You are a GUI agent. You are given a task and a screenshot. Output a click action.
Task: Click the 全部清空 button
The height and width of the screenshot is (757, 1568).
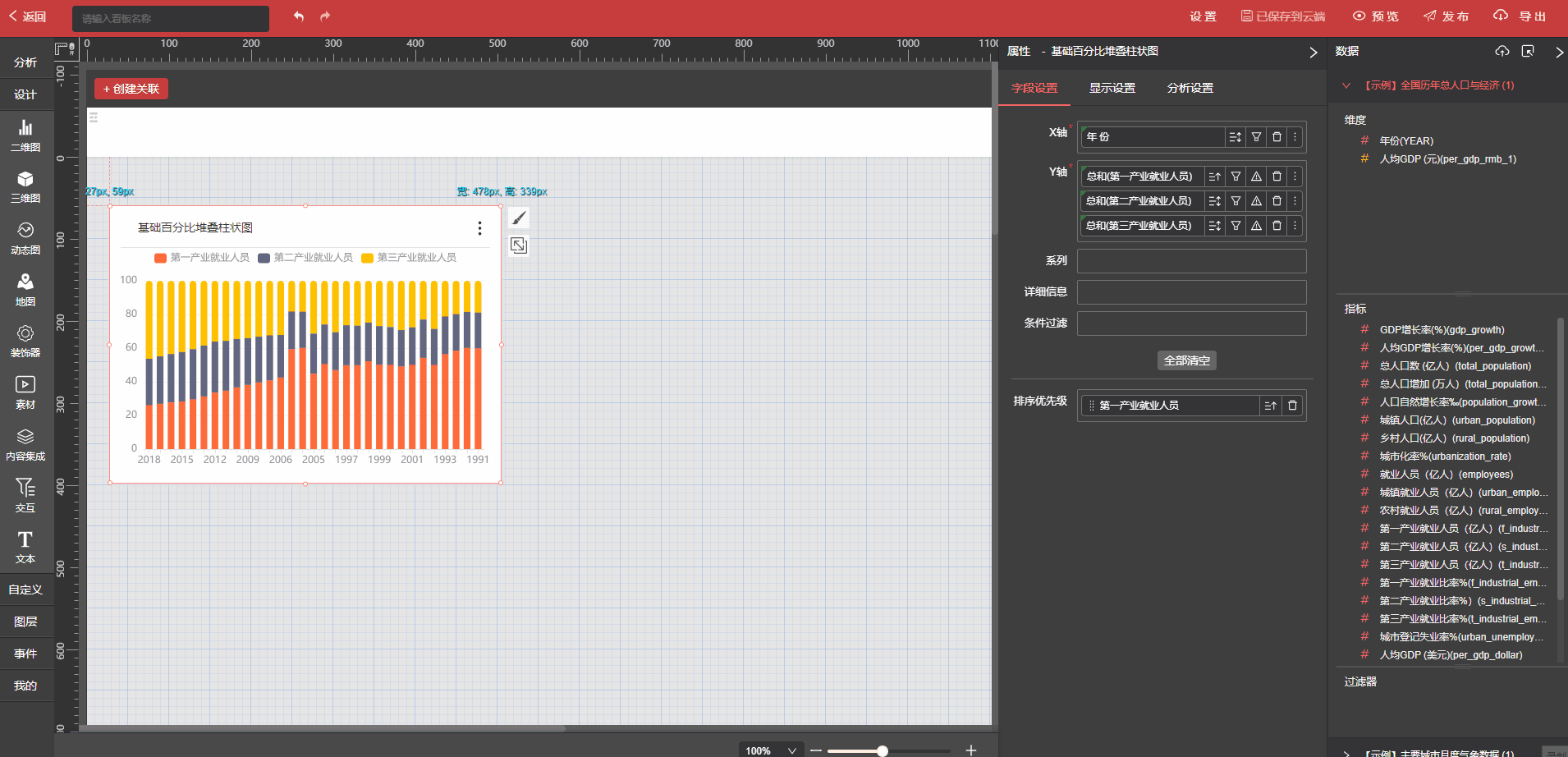pos(1186,360)
